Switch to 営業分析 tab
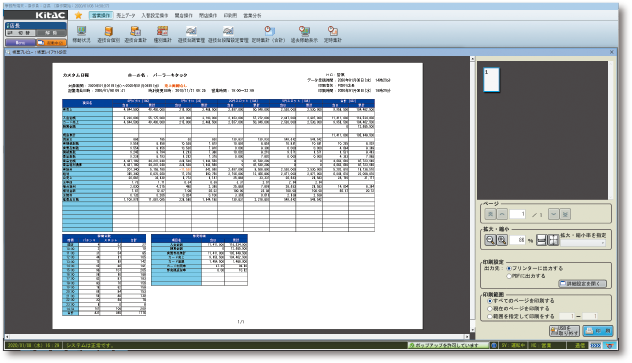 [252, 15]
